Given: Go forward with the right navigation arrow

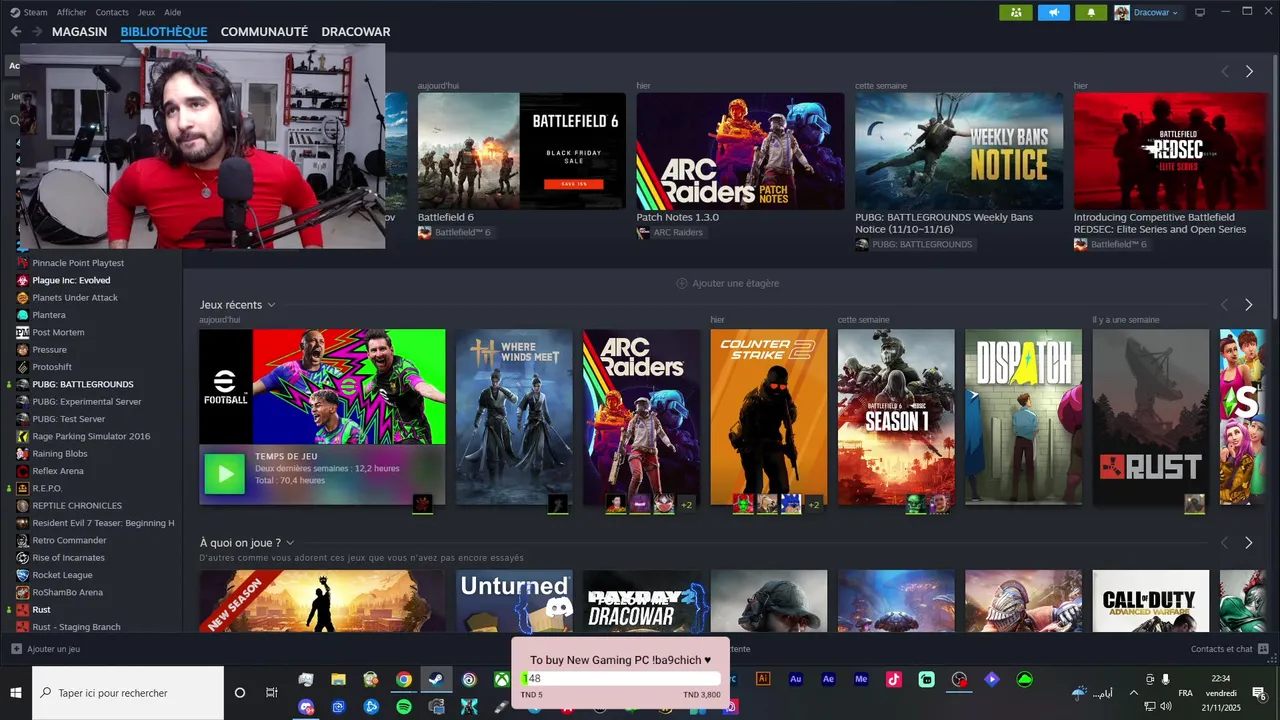Looking at the screenshot, I should coord(38,32).
